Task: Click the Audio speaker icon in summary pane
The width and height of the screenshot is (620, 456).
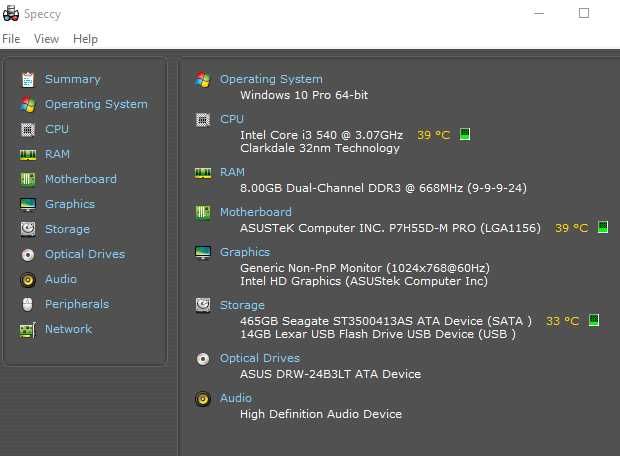Action: (203, 399)
